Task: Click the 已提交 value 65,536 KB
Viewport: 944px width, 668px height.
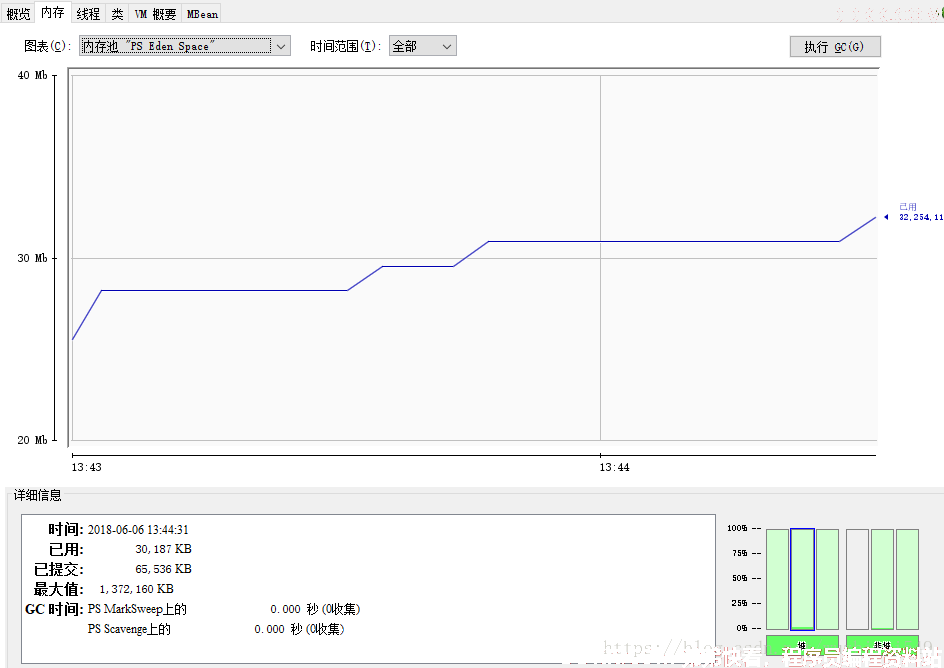Action: [163, 569]
